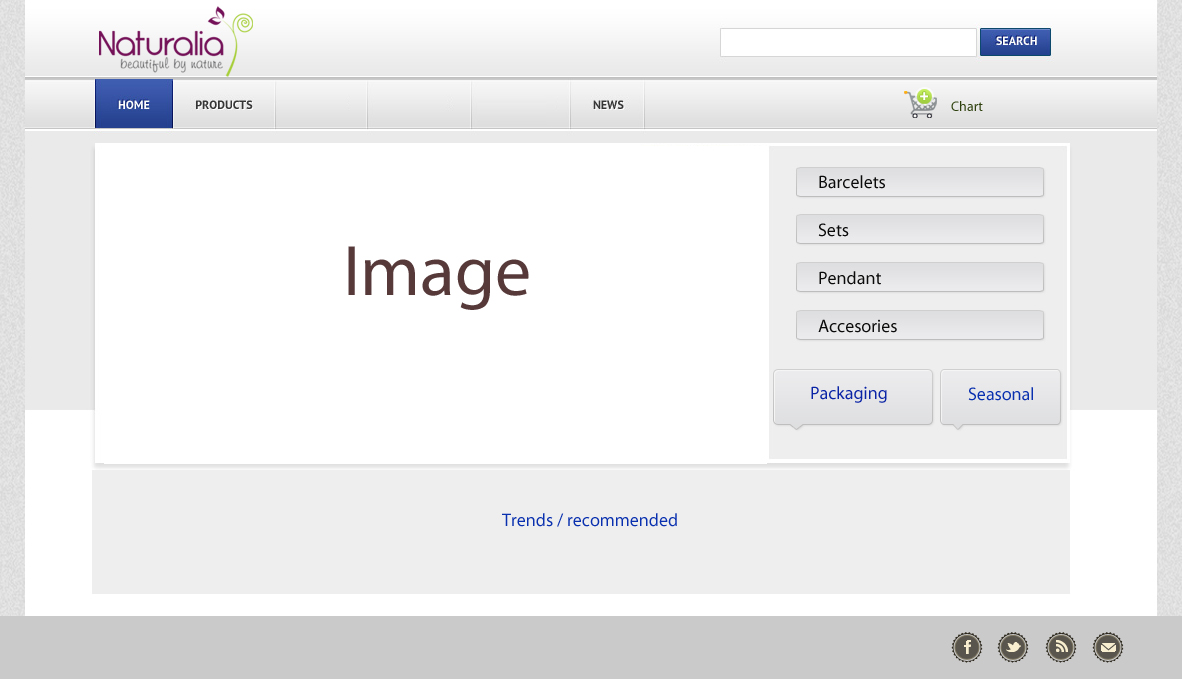The height and width of the screenshot is (679, 1182).
Task: Click the email envelope icon
Action: 1108,648
